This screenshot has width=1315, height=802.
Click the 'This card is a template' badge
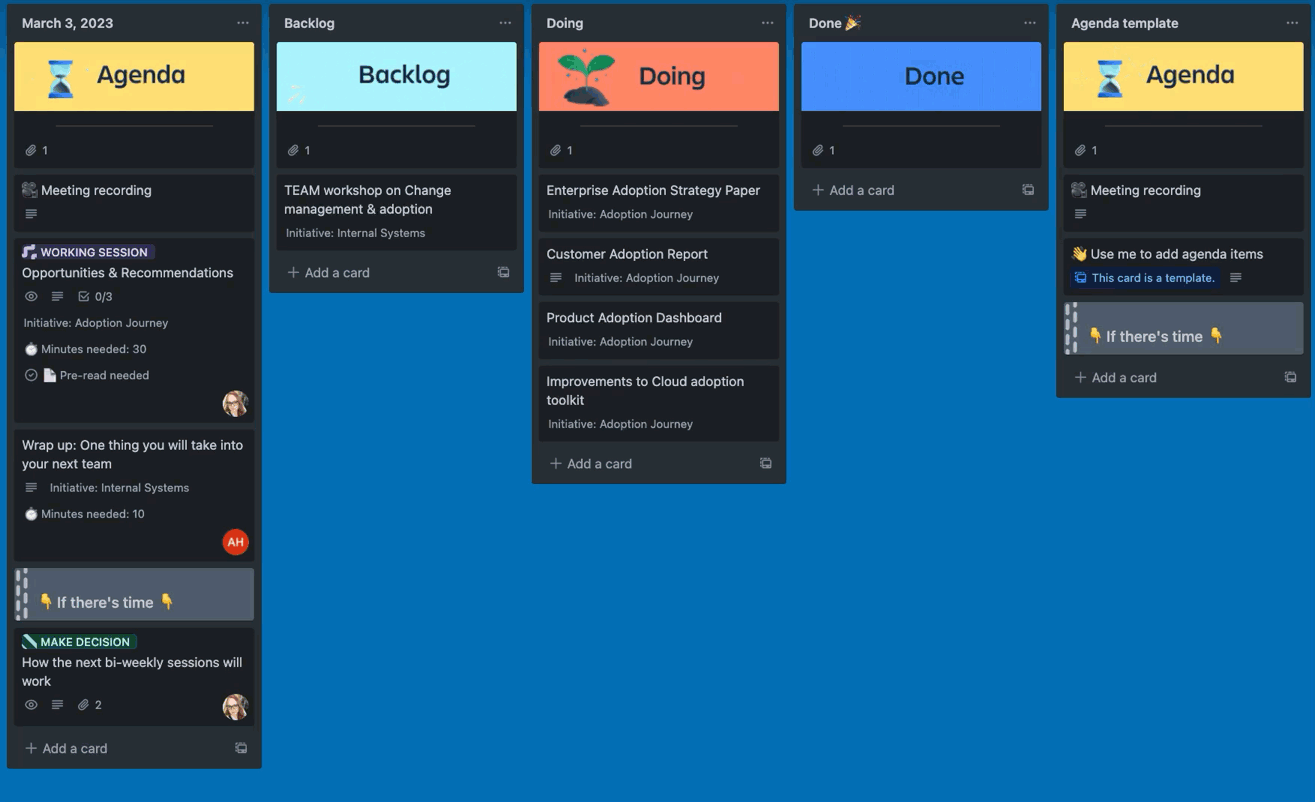pyautogui.click(x=1144, y=278)
